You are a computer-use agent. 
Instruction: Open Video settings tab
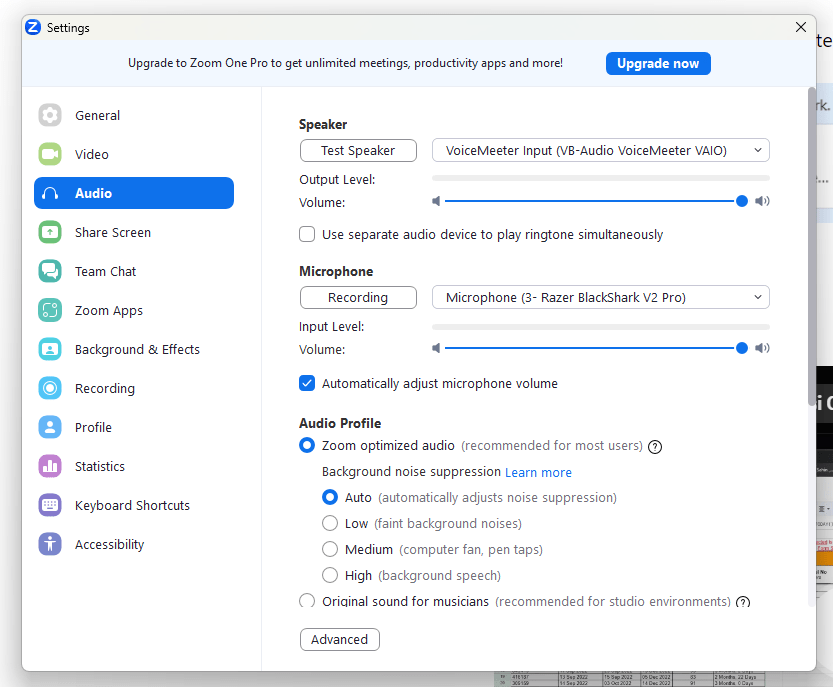pos(134,154)
